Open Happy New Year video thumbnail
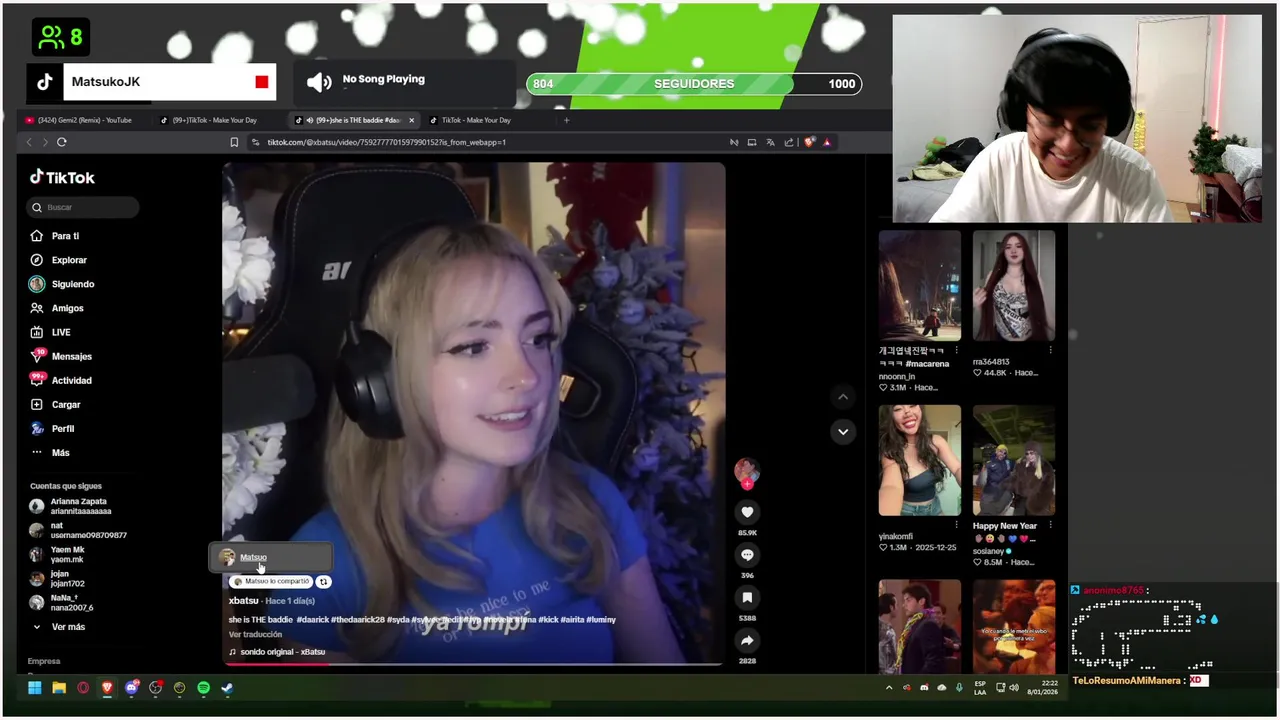Viewport: 1280px width, 720px height. point(1013,460)
